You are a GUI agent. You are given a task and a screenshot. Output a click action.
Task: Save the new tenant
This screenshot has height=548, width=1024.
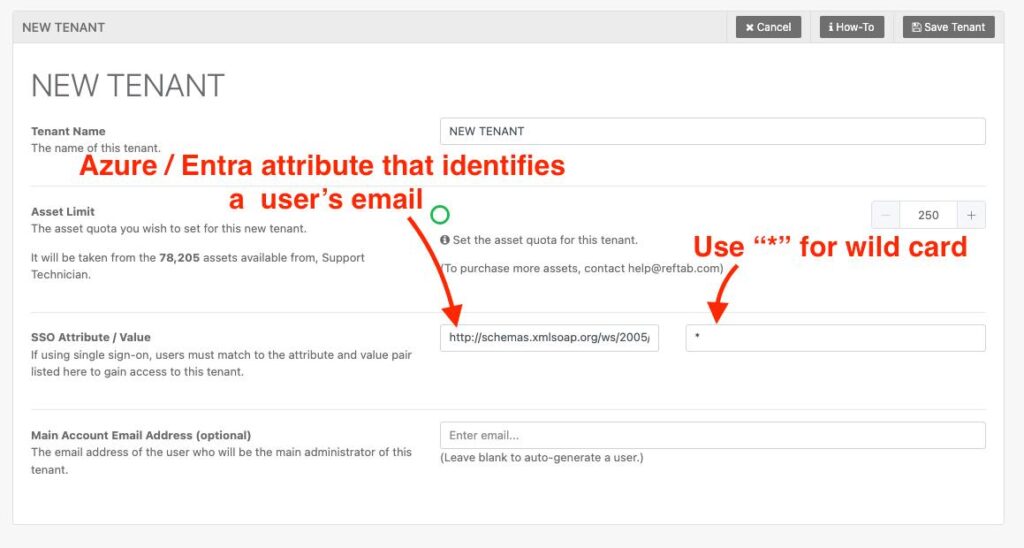[x=948, y=27]
